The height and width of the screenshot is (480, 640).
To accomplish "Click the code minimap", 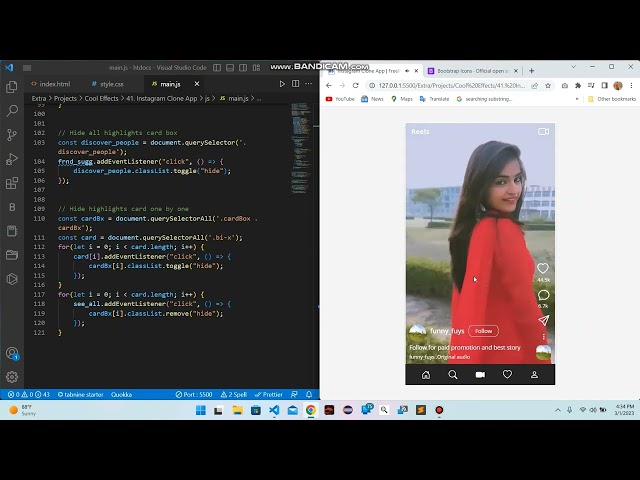I will [x=301, y=149].
